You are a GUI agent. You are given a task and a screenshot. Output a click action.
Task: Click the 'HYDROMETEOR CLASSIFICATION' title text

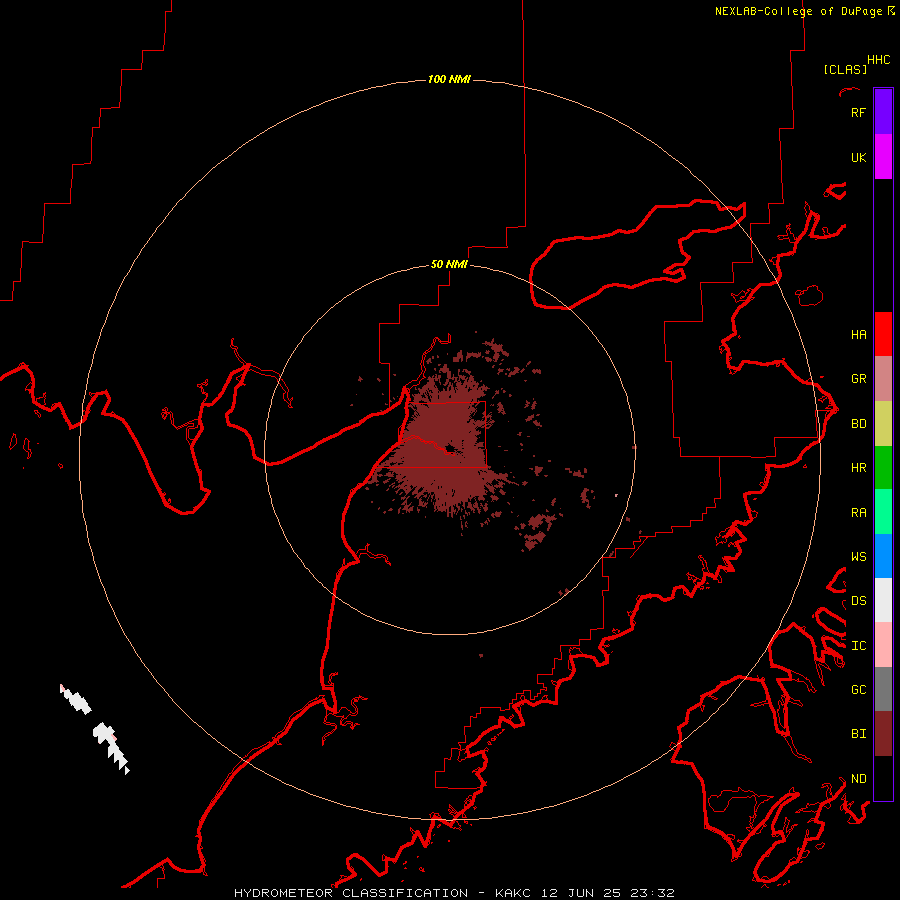click(351, 893)
